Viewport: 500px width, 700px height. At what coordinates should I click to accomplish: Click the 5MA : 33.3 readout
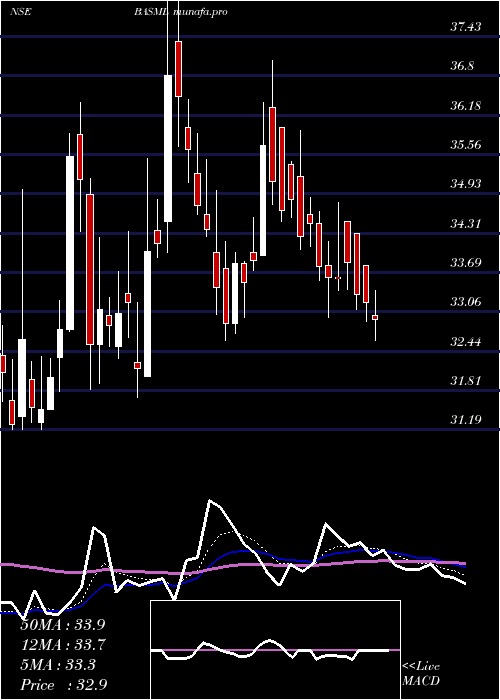click(x=58, y=665)
